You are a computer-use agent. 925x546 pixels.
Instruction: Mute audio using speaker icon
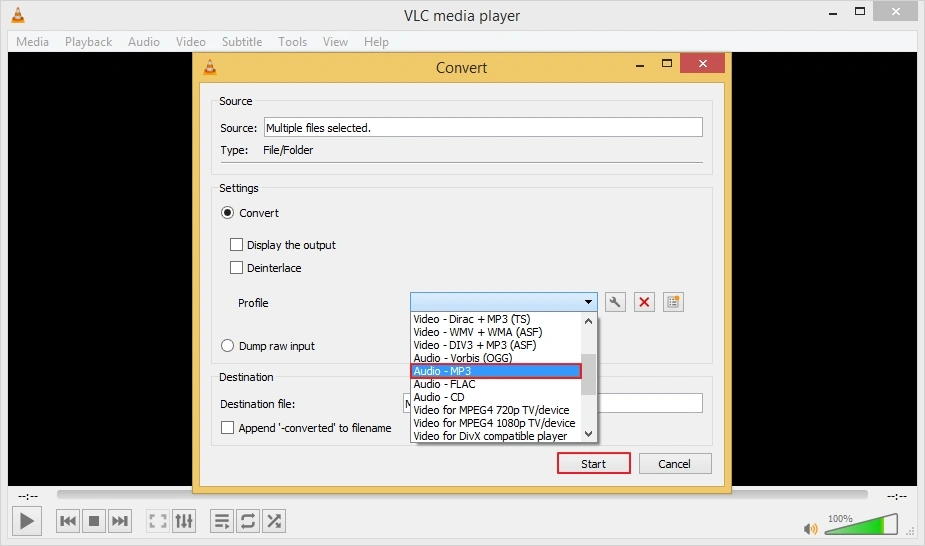811,528
